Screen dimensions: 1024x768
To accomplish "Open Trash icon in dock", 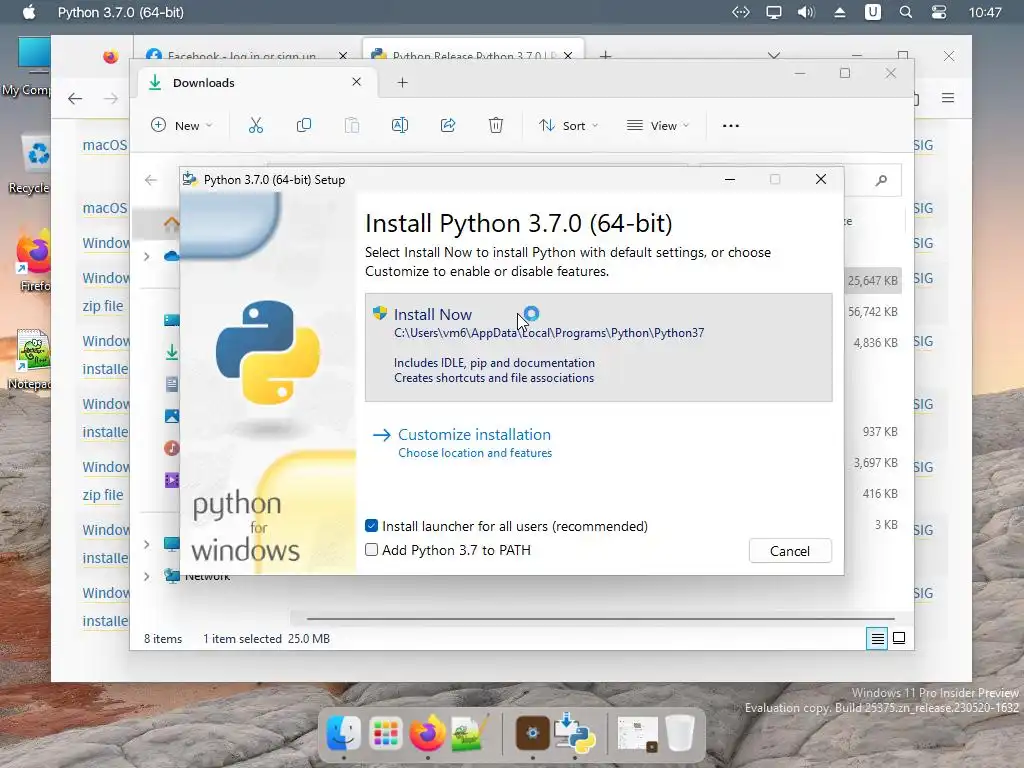I will pyautogui.click(x=680, y=733).
